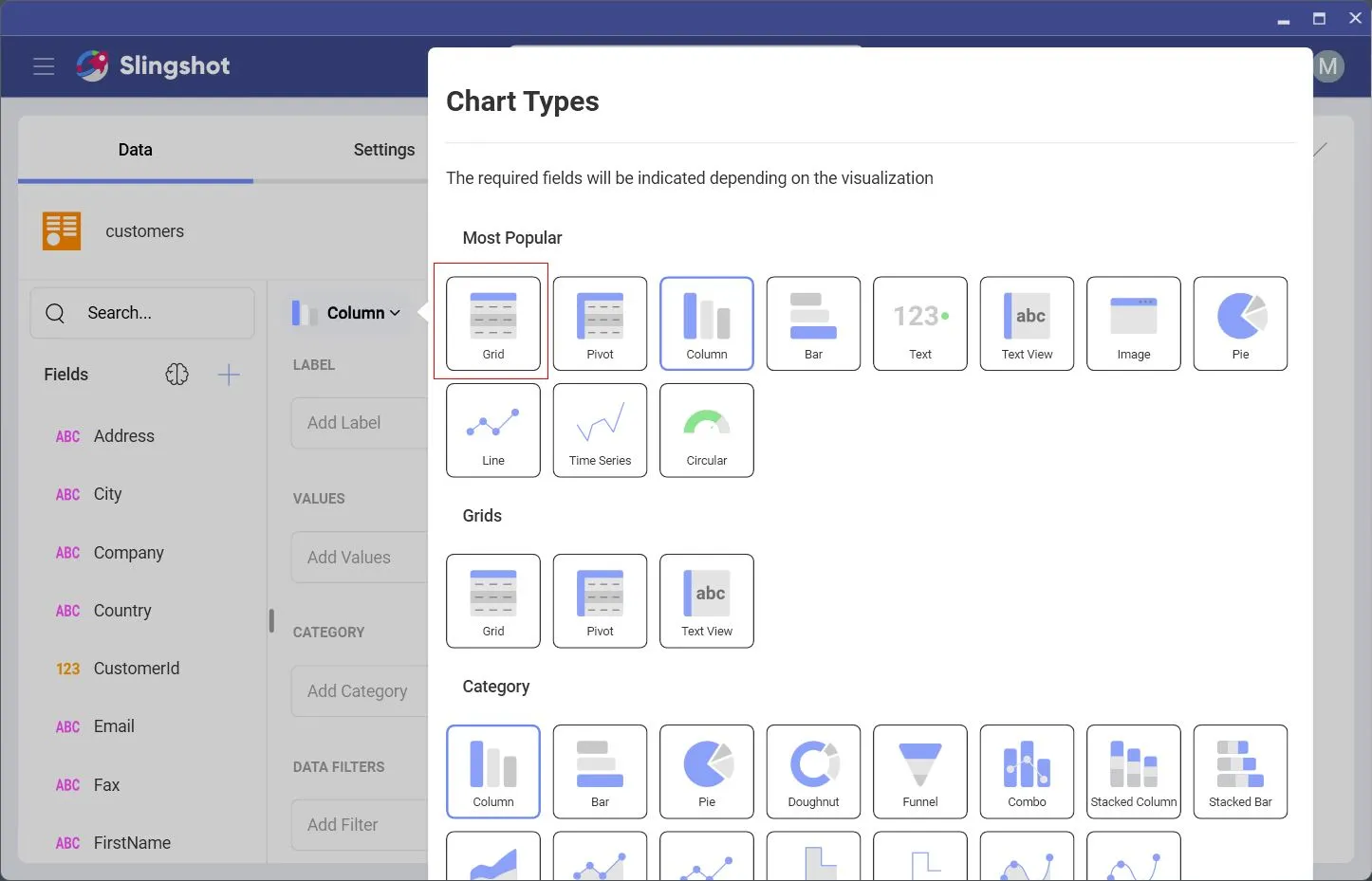Viewport: 1372px width, 881px height.
Task: Select the Text View type under Grids
Action: click(706, 600)
